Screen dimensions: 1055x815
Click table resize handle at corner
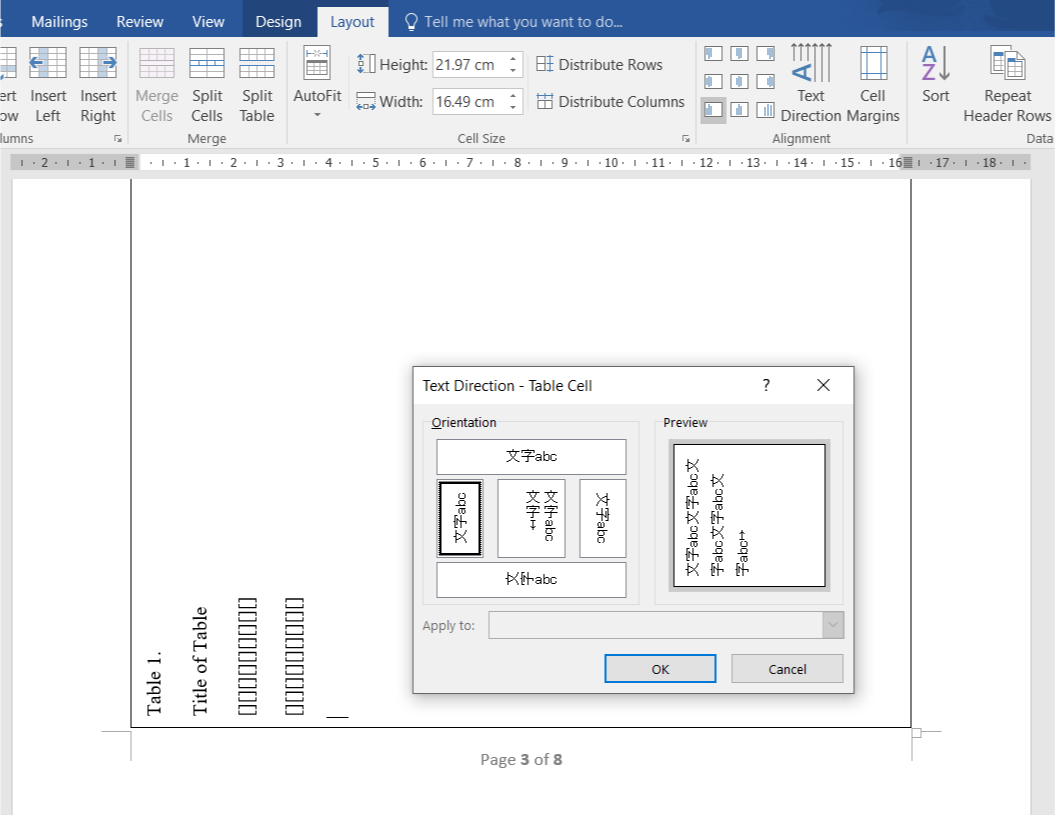click(x=916, y=733)
